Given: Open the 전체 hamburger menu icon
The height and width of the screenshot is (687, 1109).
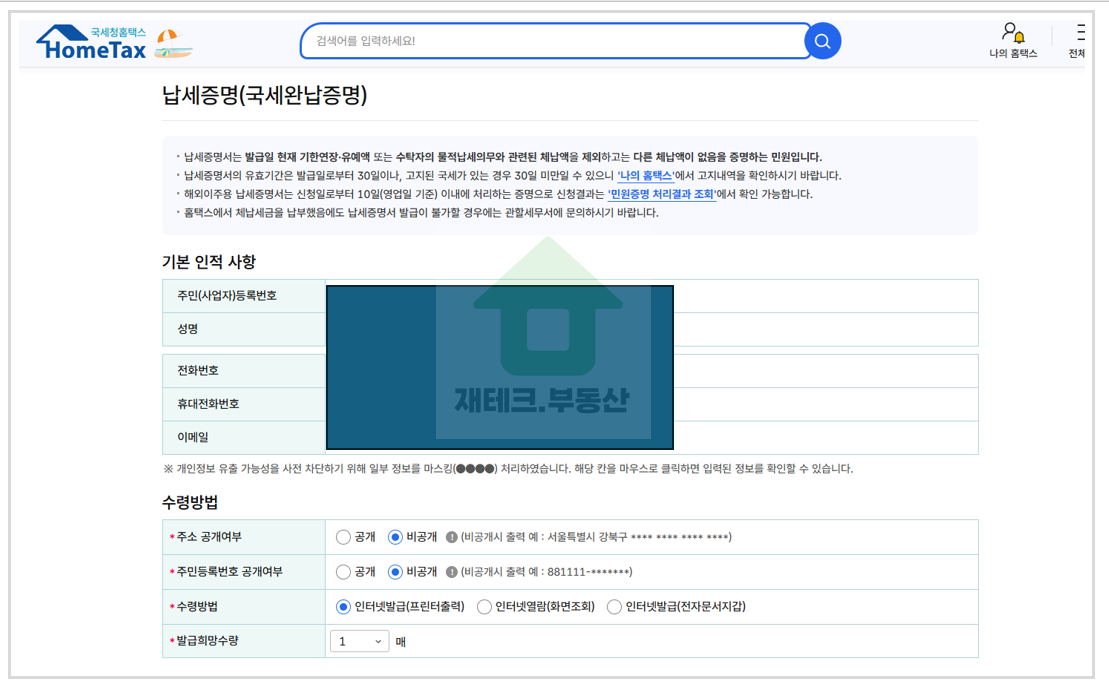Looking at the screenshot, I should (x=1082, y=32).
